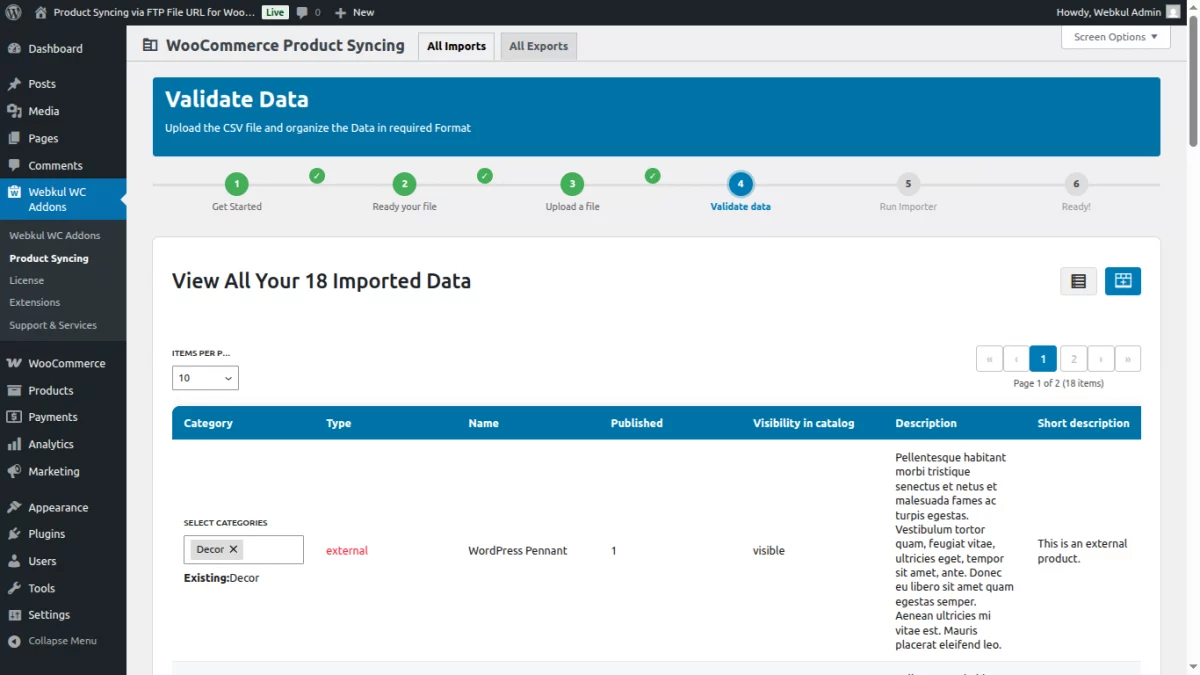The image size is (1200, 675).
Task: Click step 3 Upload a file circle
Action: [x=572, y=184]
